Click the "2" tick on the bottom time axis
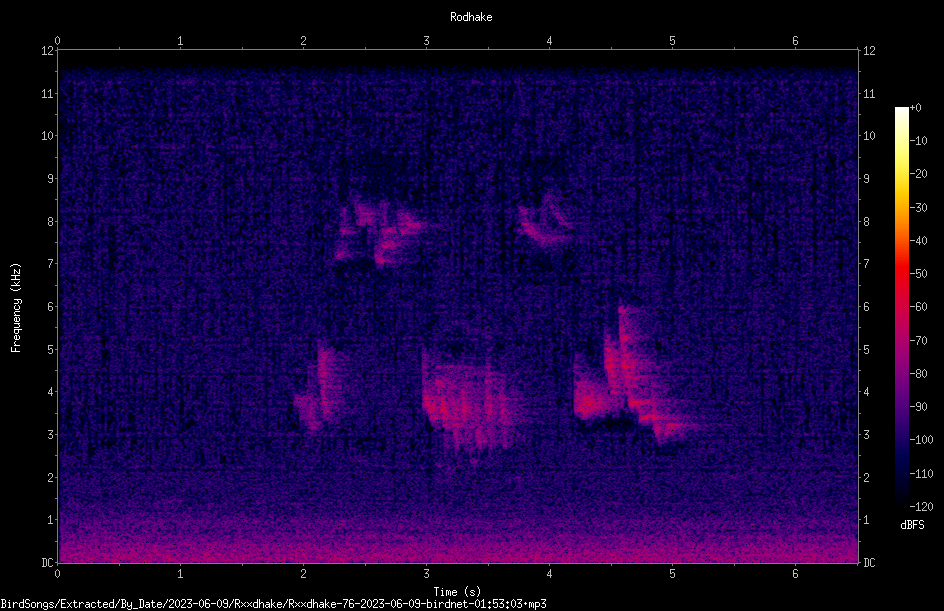Screen dimensions: 944x611 coord(303,574)
